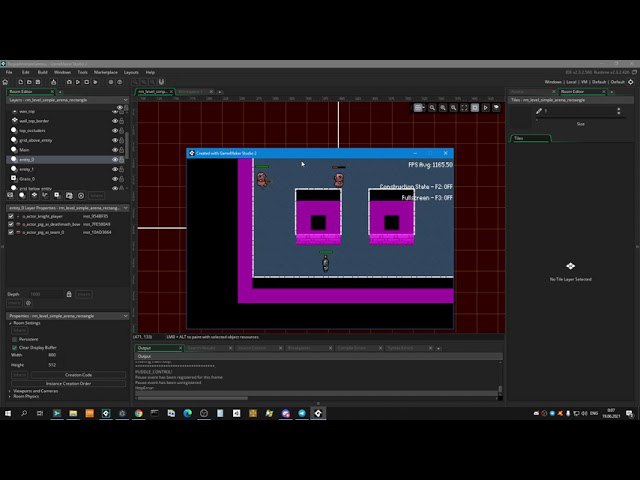Screen dimensions: 640x480
Task: Expand Viewports and Cameras section
Action: tap(10, 391)
